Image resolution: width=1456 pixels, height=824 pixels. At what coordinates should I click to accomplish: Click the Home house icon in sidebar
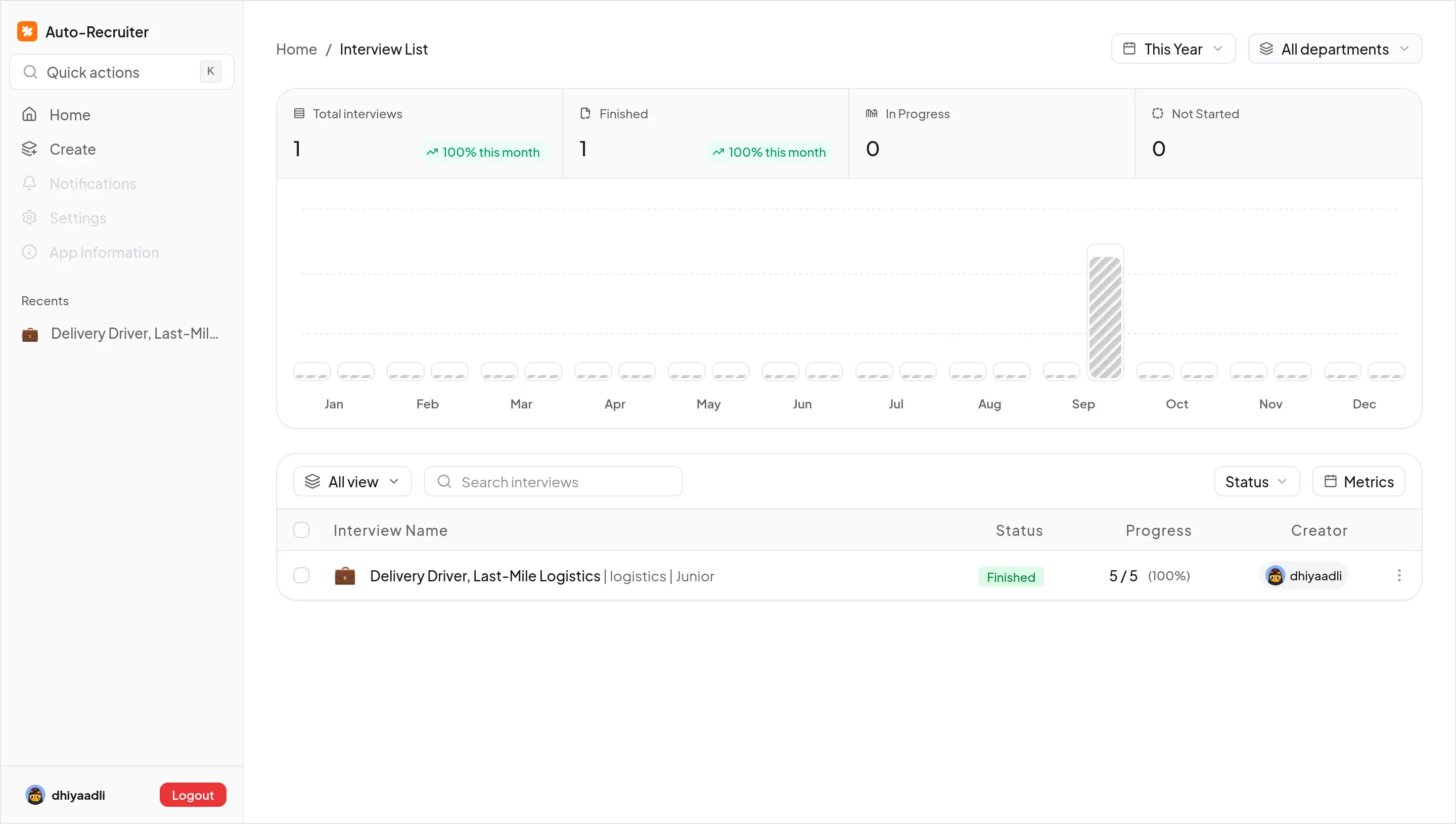[29, 115]
